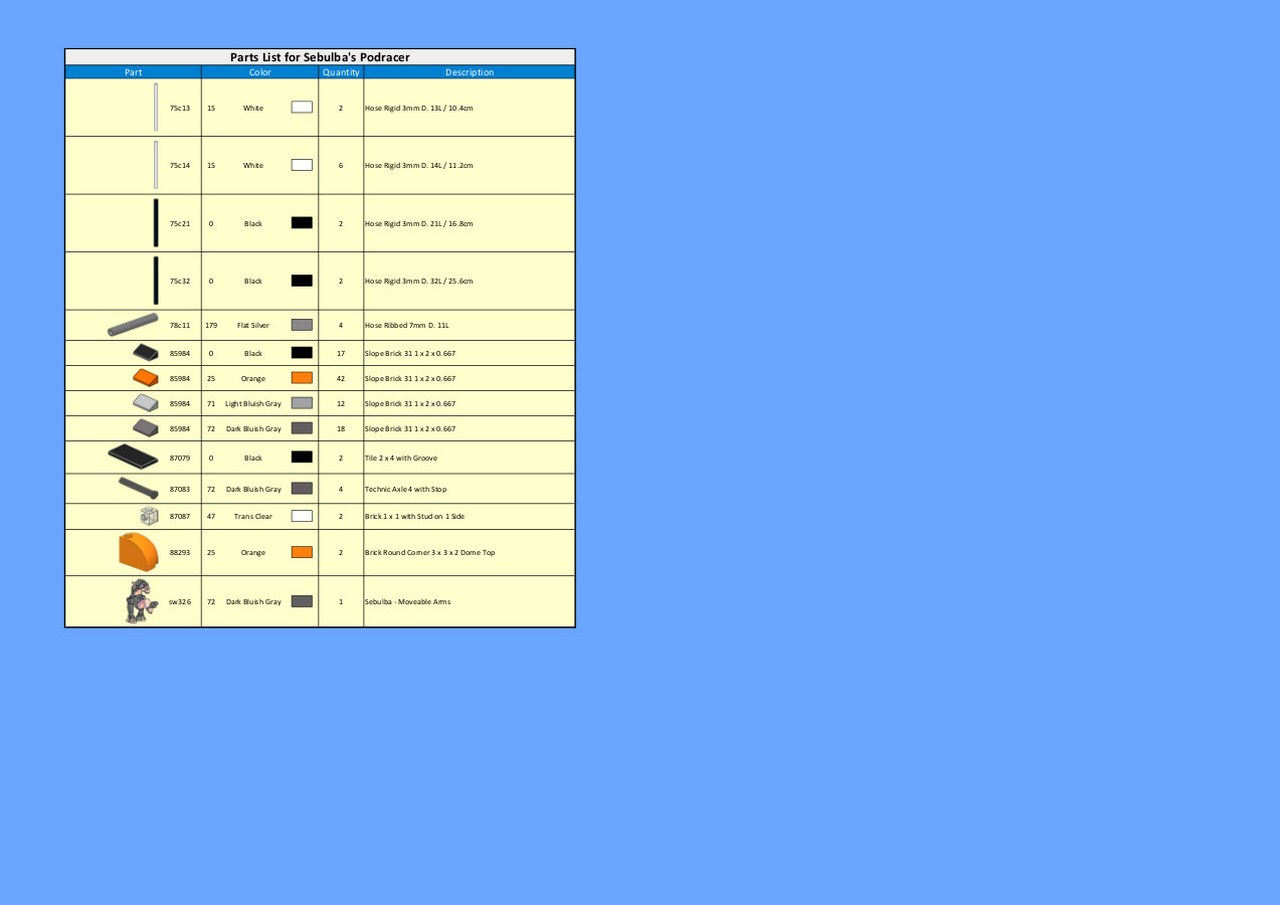Image resolution: width=1280 pixels, height=905 pixels.
Task: Click the Flat Silver color swatch
Action: pyautogui.click(x=302, y=325)
